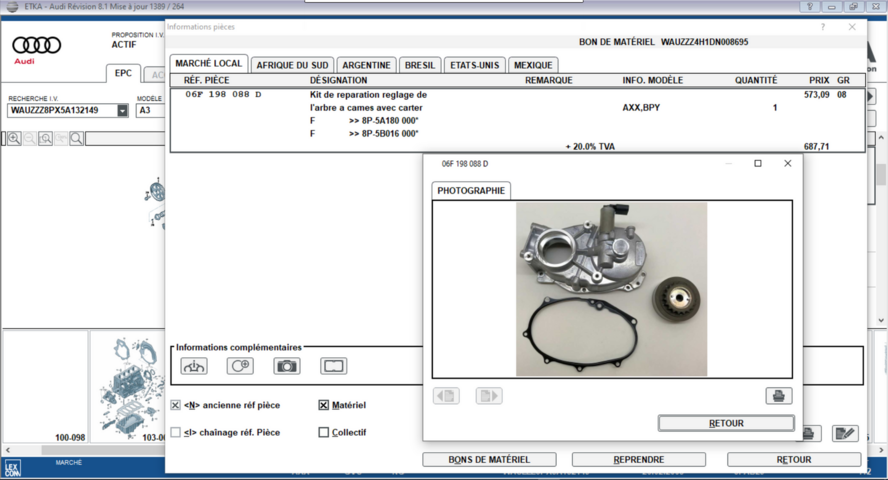The height and width of the screenshot is (480, 888).
Task: Click thumbnail label 100-098
Action: (x=70, y=438)
